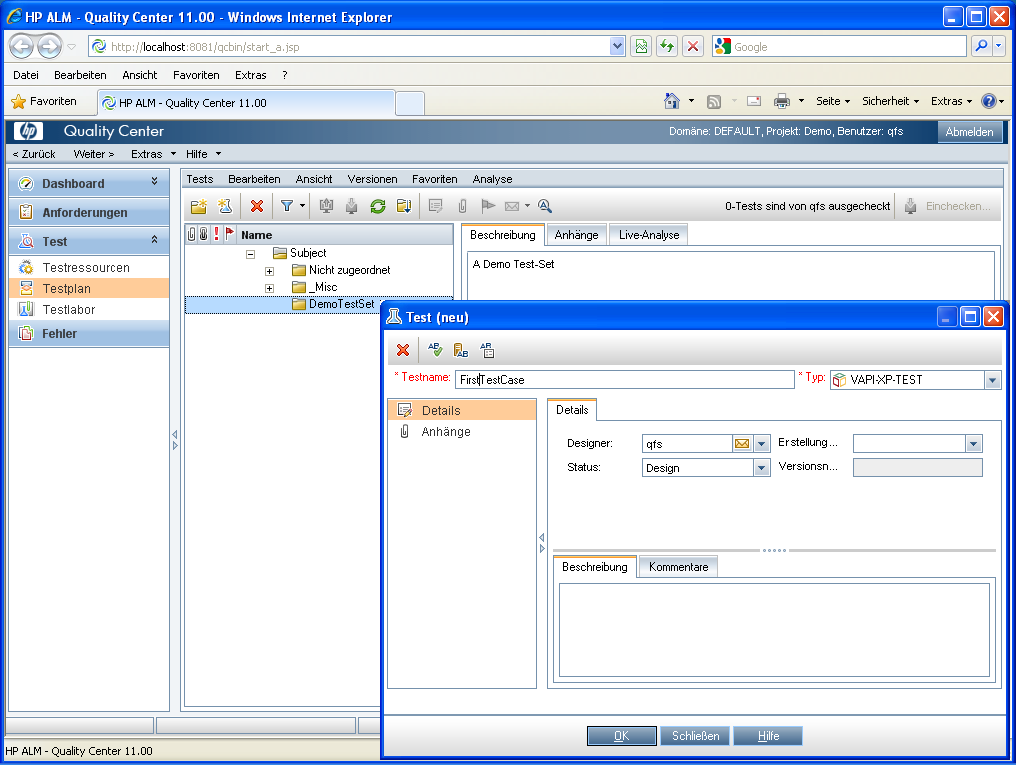The width and height of the screenshot is (1016, 765).
Task: Open the Anforderungen module
Action: pos(89,212)
